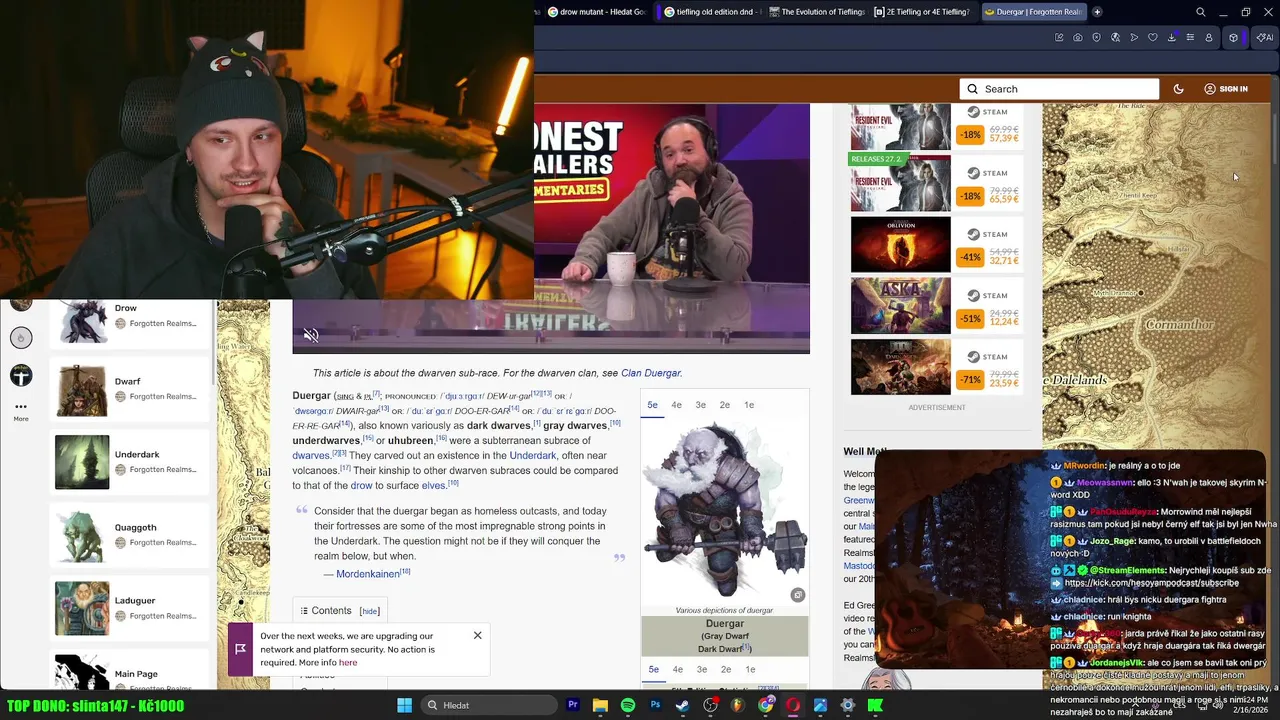Click the search tabs magnifier icon
The image size is (1280, 720).
click(x=1201, y=12)
